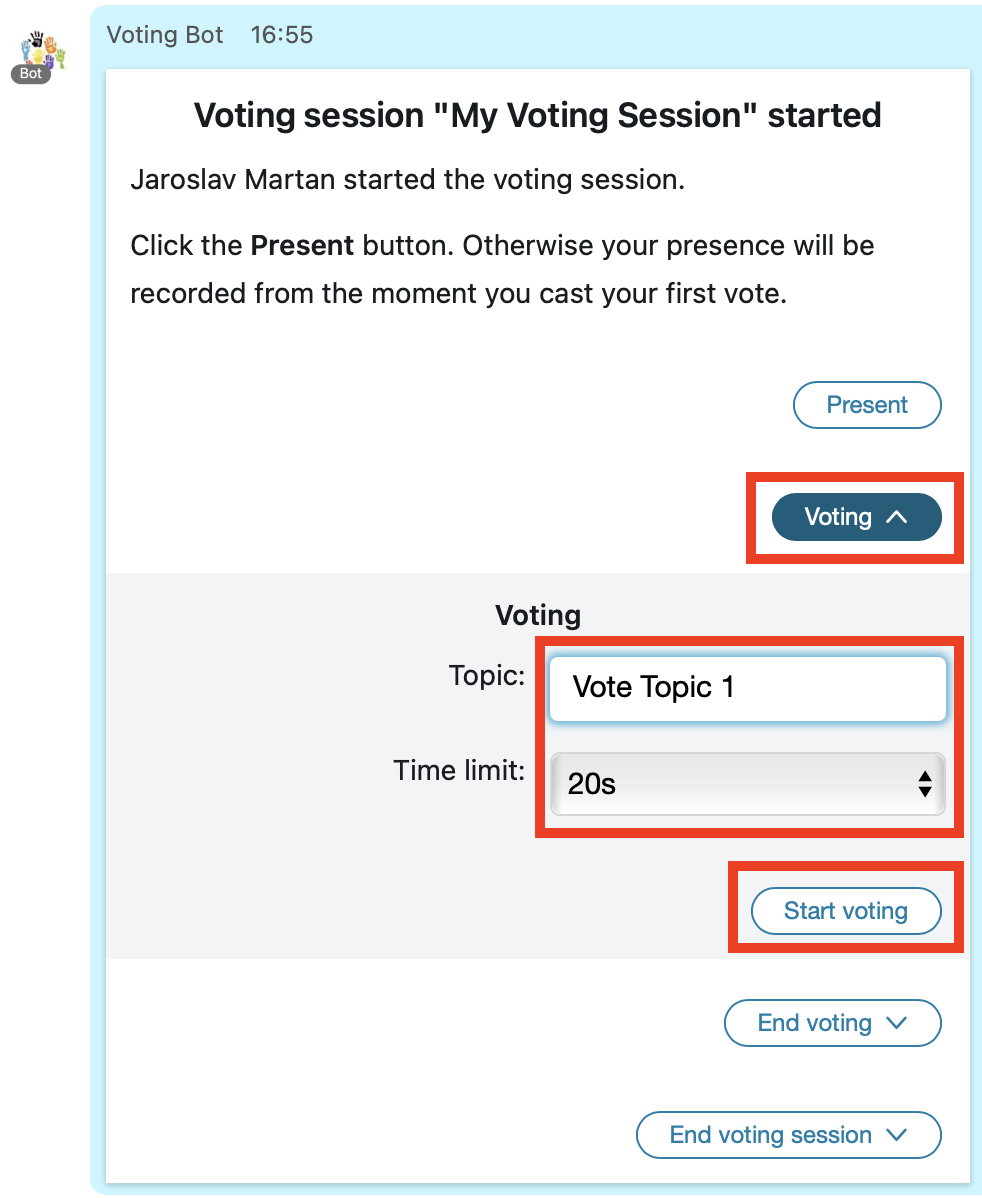Click the Time limit up-down arrows
982x1198 pixels.
click(925, 784)
